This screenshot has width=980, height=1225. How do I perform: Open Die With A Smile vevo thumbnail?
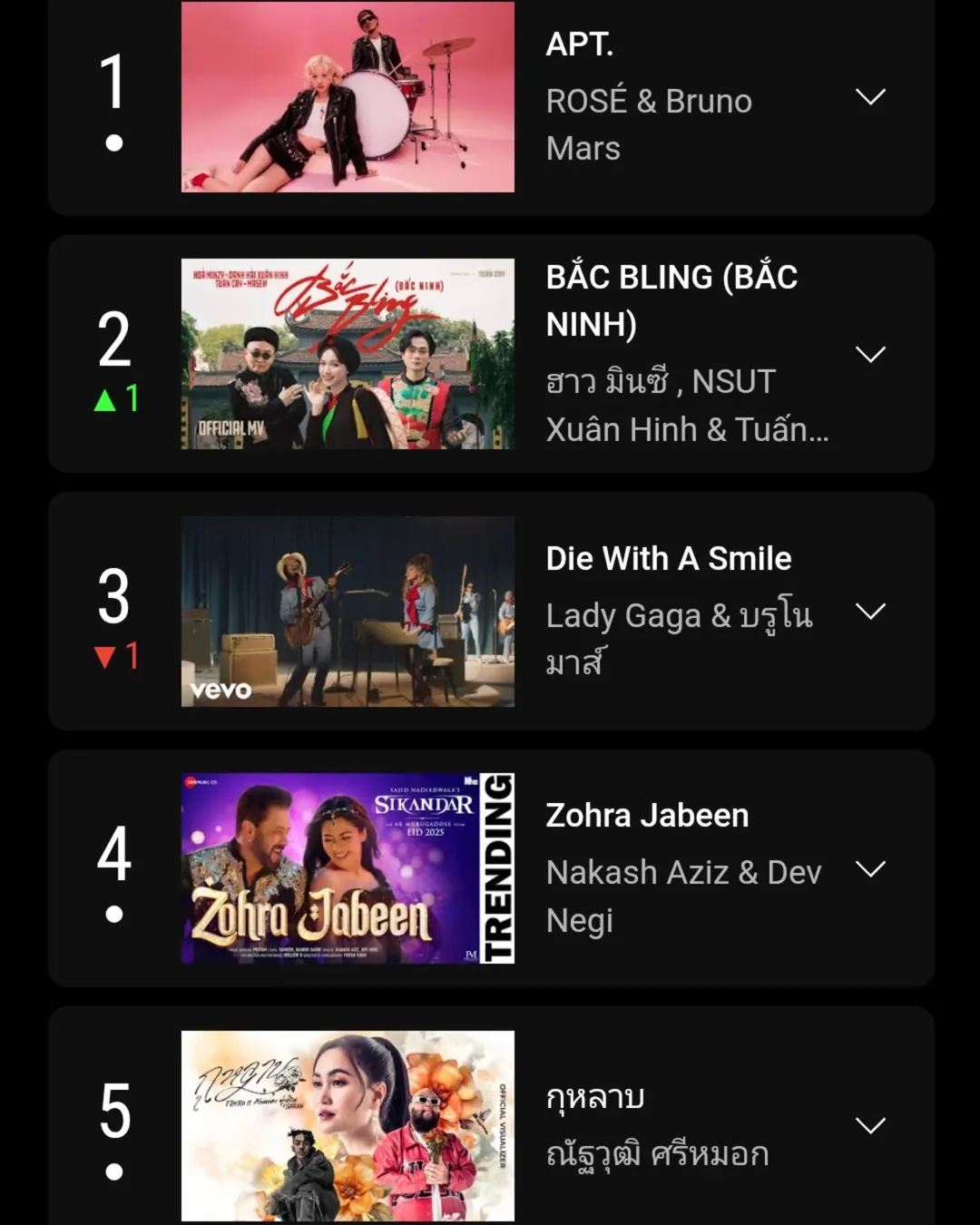coord(348,612)
